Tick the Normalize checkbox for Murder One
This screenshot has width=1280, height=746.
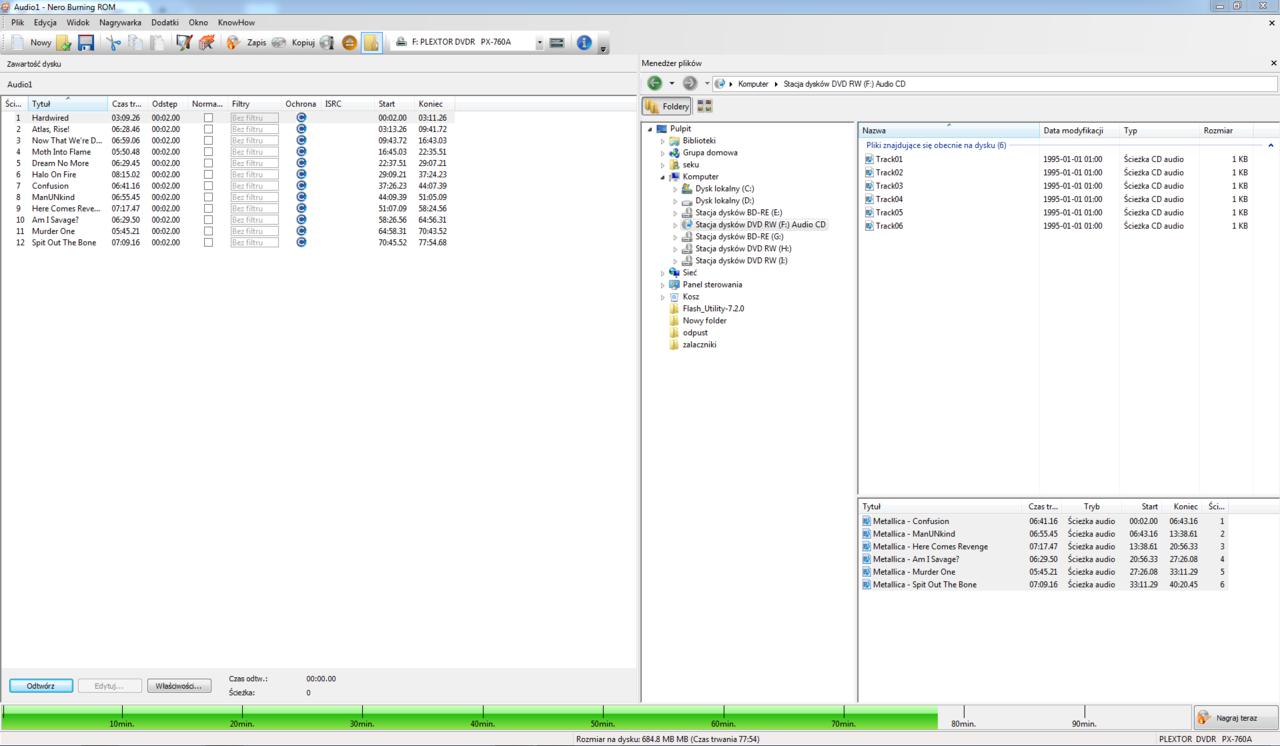tap(208, 231)
